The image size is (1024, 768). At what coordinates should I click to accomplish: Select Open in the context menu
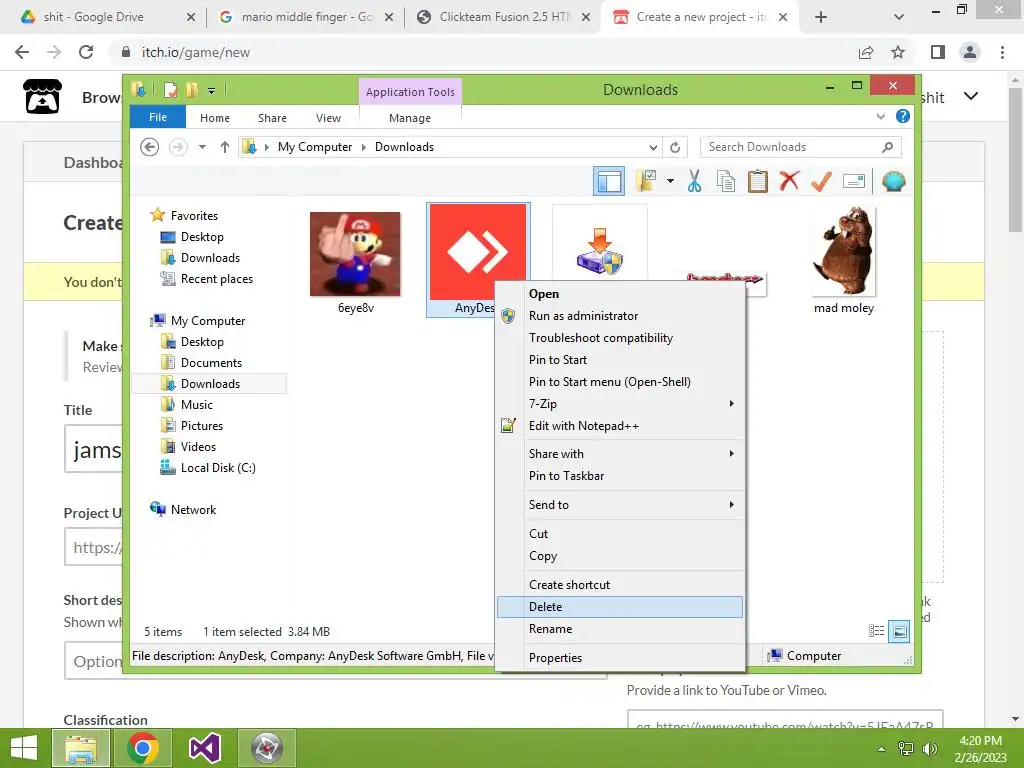[x=620, y=294]
